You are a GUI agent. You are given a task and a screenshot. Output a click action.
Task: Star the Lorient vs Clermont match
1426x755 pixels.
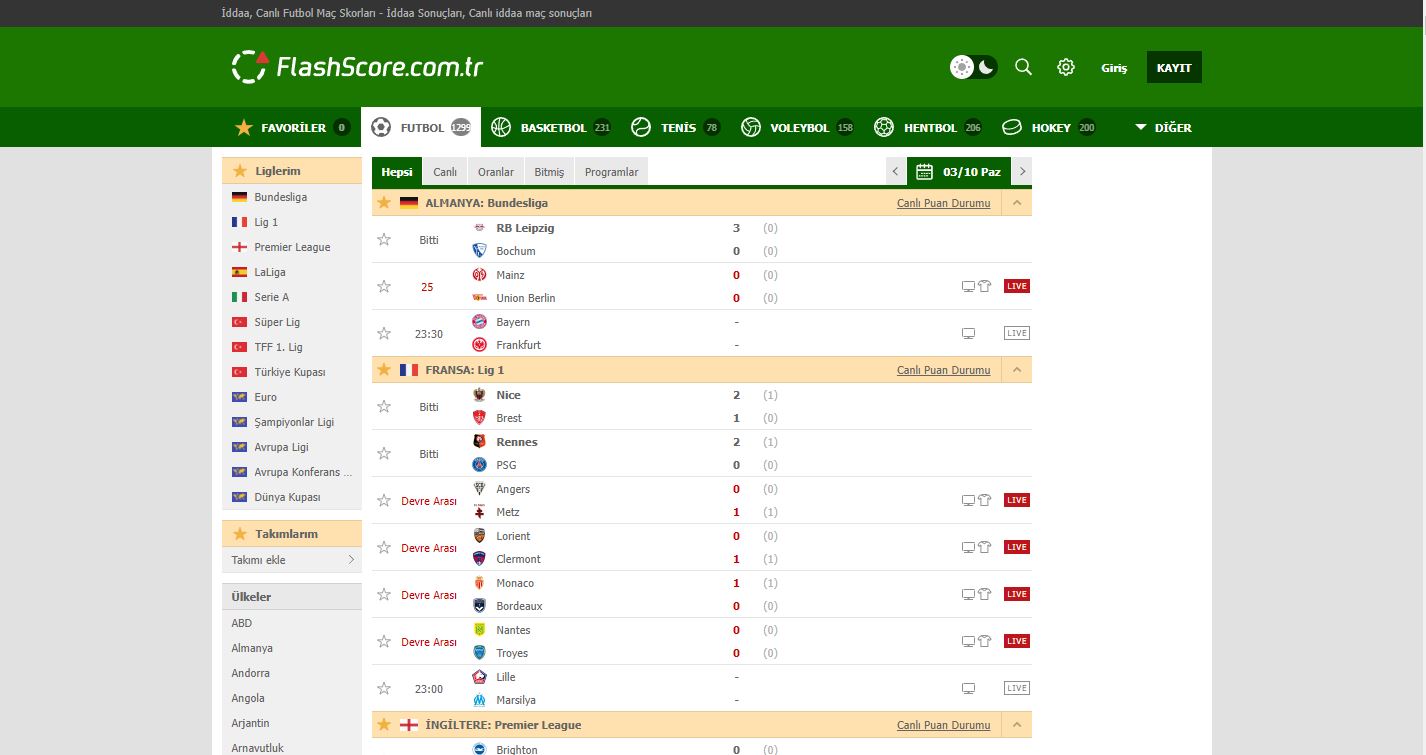[384, 547]
